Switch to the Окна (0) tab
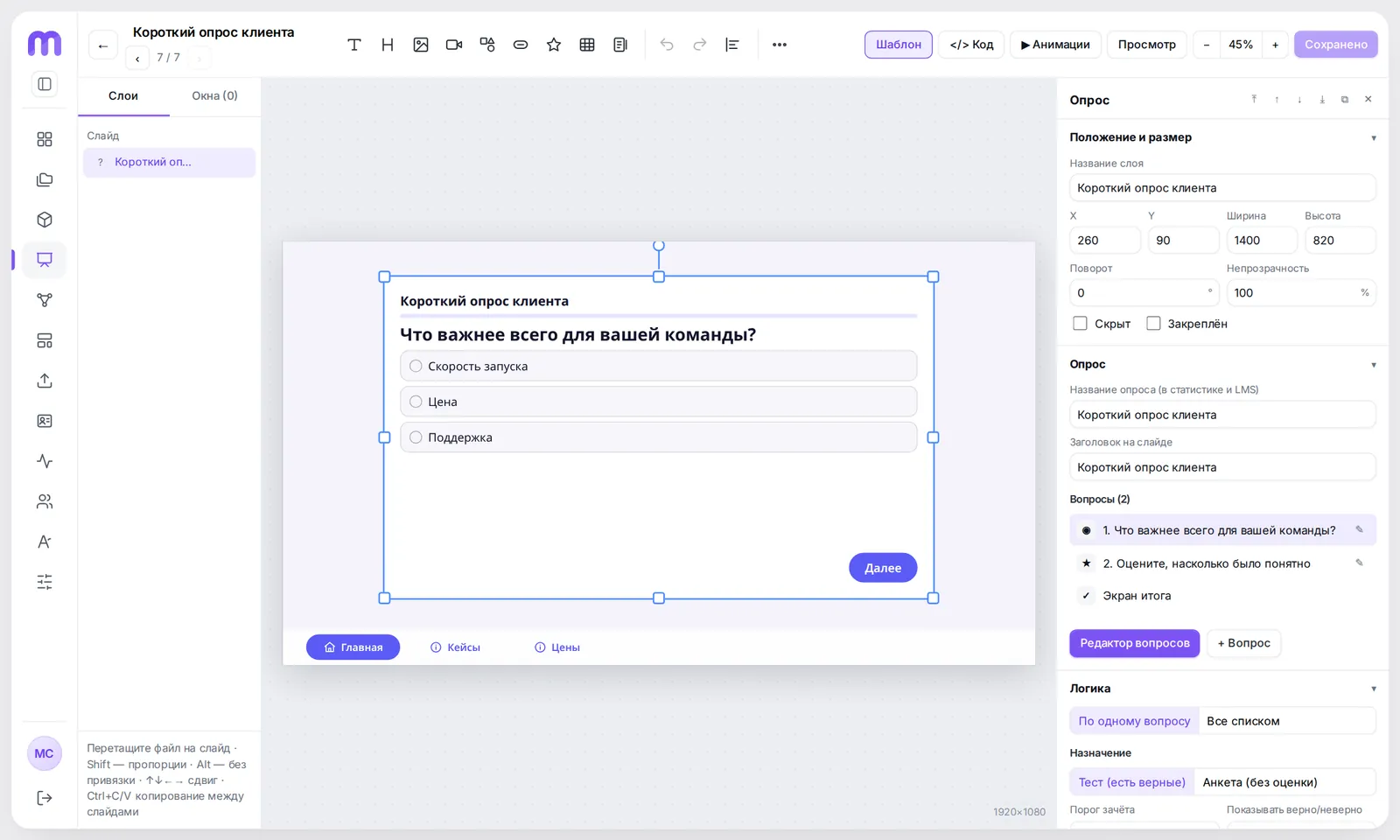The height and width of the screenshot is (840, 1400). tap(215, 96)
